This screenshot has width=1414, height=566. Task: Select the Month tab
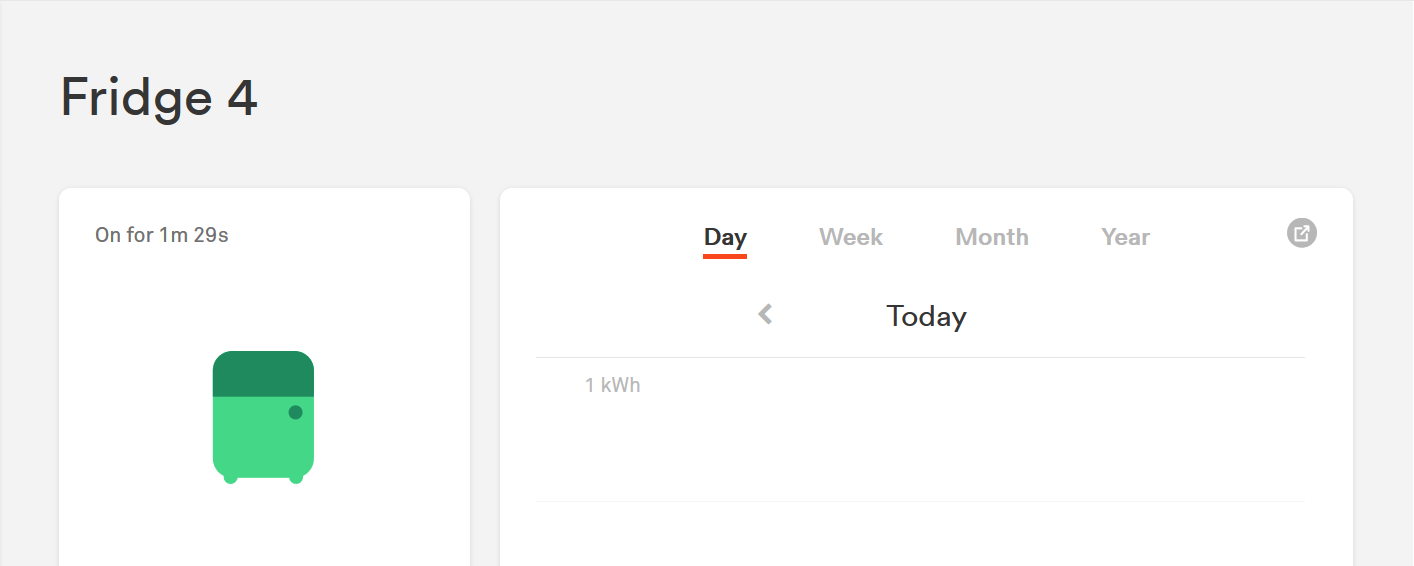(x=992, y=237)
